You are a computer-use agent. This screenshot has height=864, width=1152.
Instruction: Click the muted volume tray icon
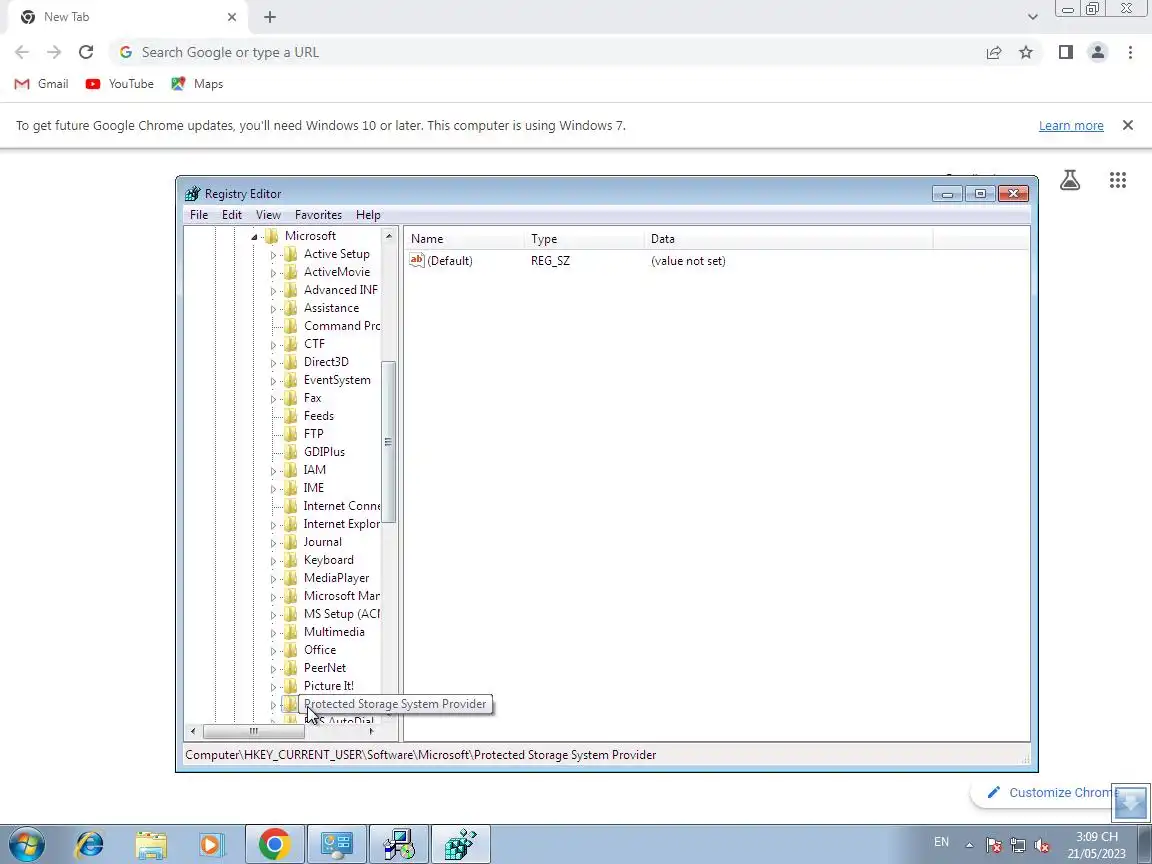click(x=1042, y=845)
